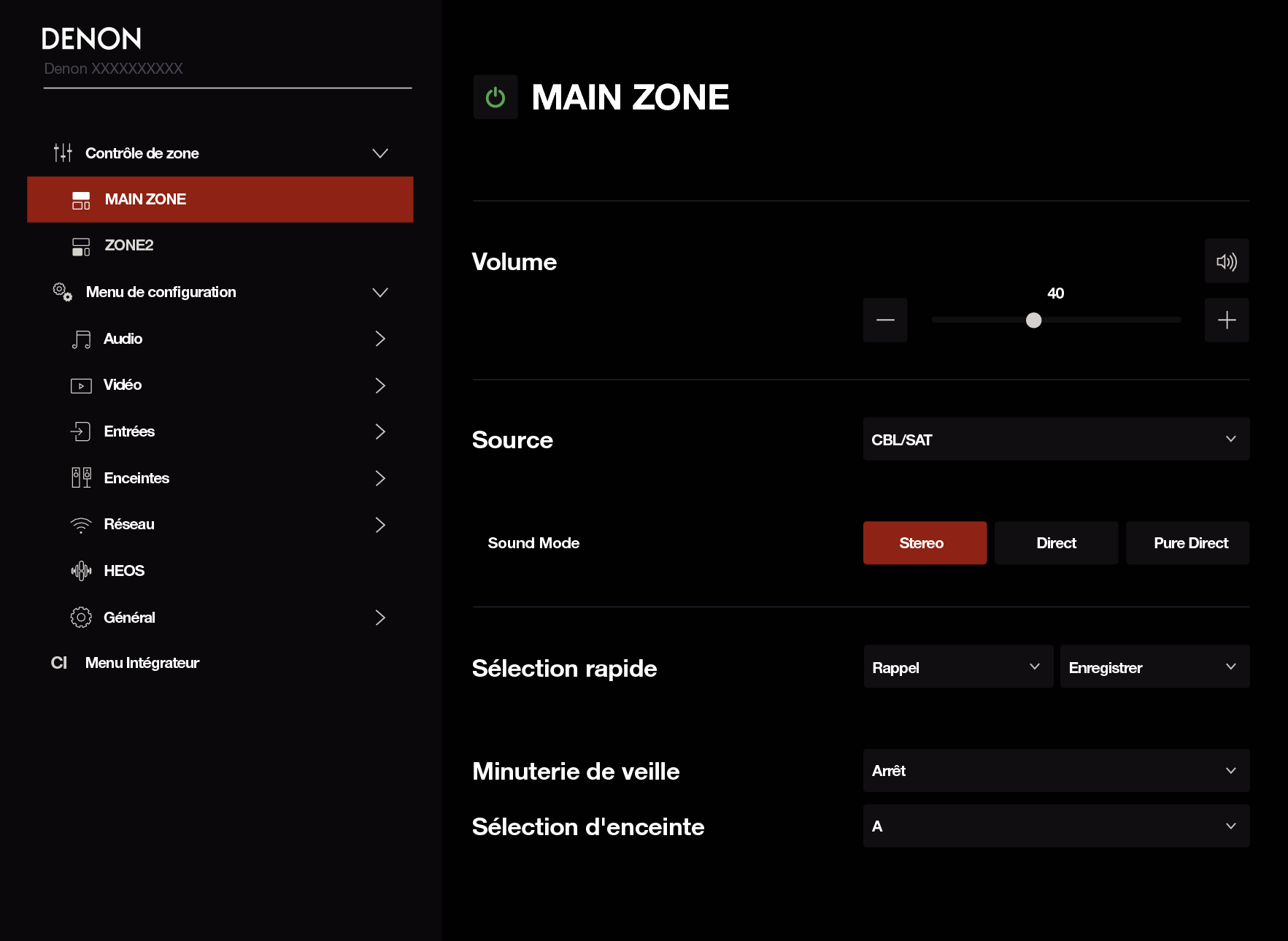Click the volume slider handle
The width and height of the screenshot is (1288, 941).
pos(1033,320)
